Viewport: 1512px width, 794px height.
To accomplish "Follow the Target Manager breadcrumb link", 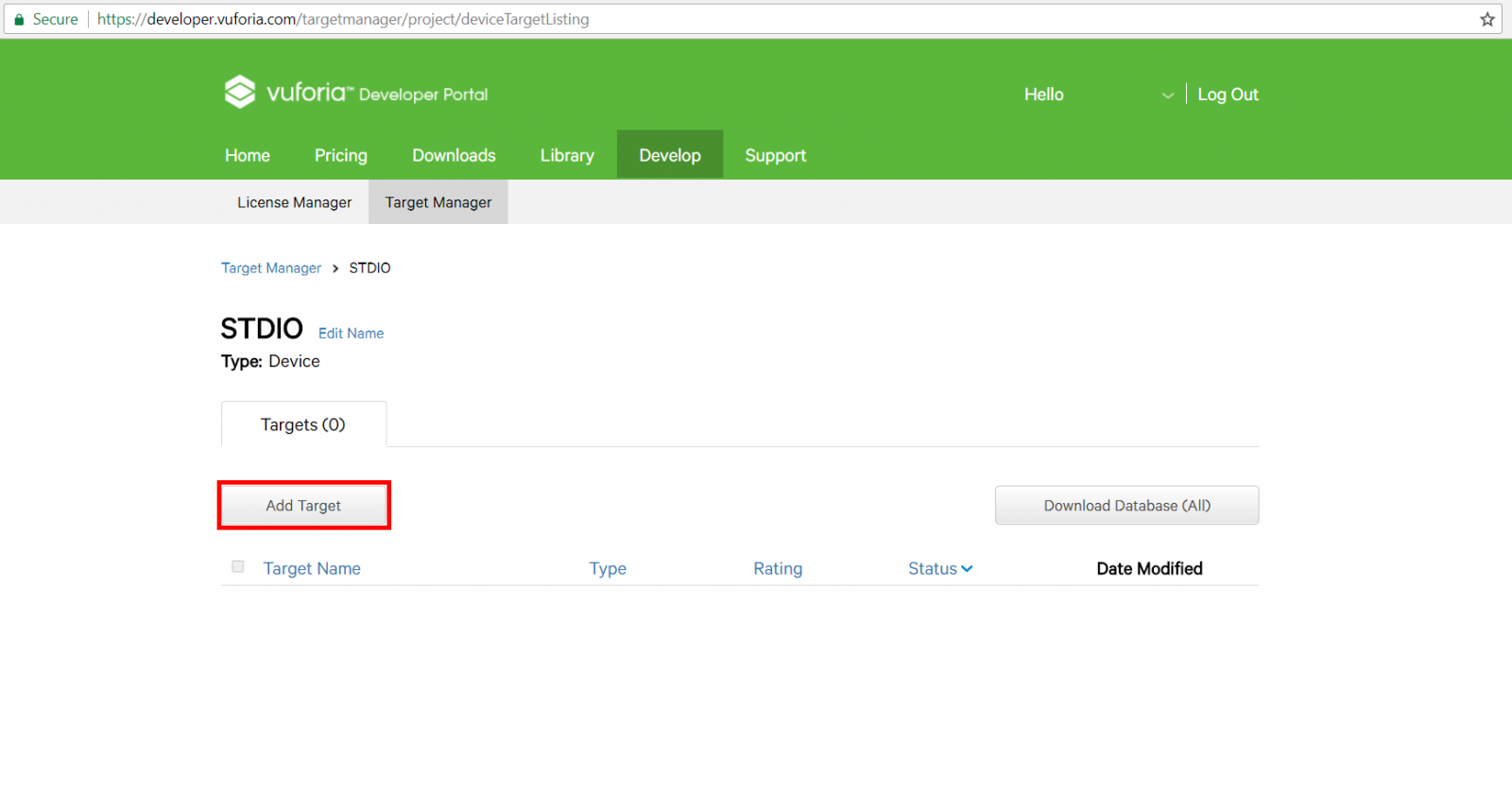I will click(x=271, y=268).
